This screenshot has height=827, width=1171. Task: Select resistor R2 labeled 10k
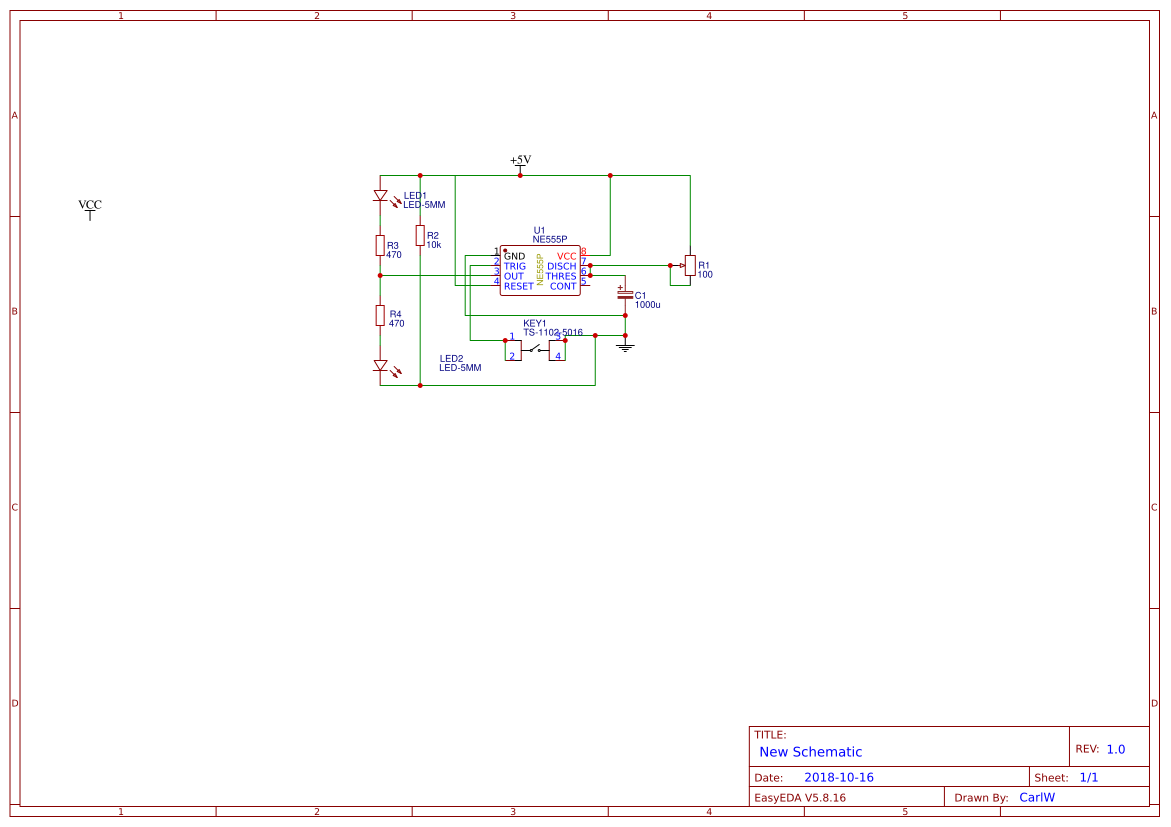[420, 235]
